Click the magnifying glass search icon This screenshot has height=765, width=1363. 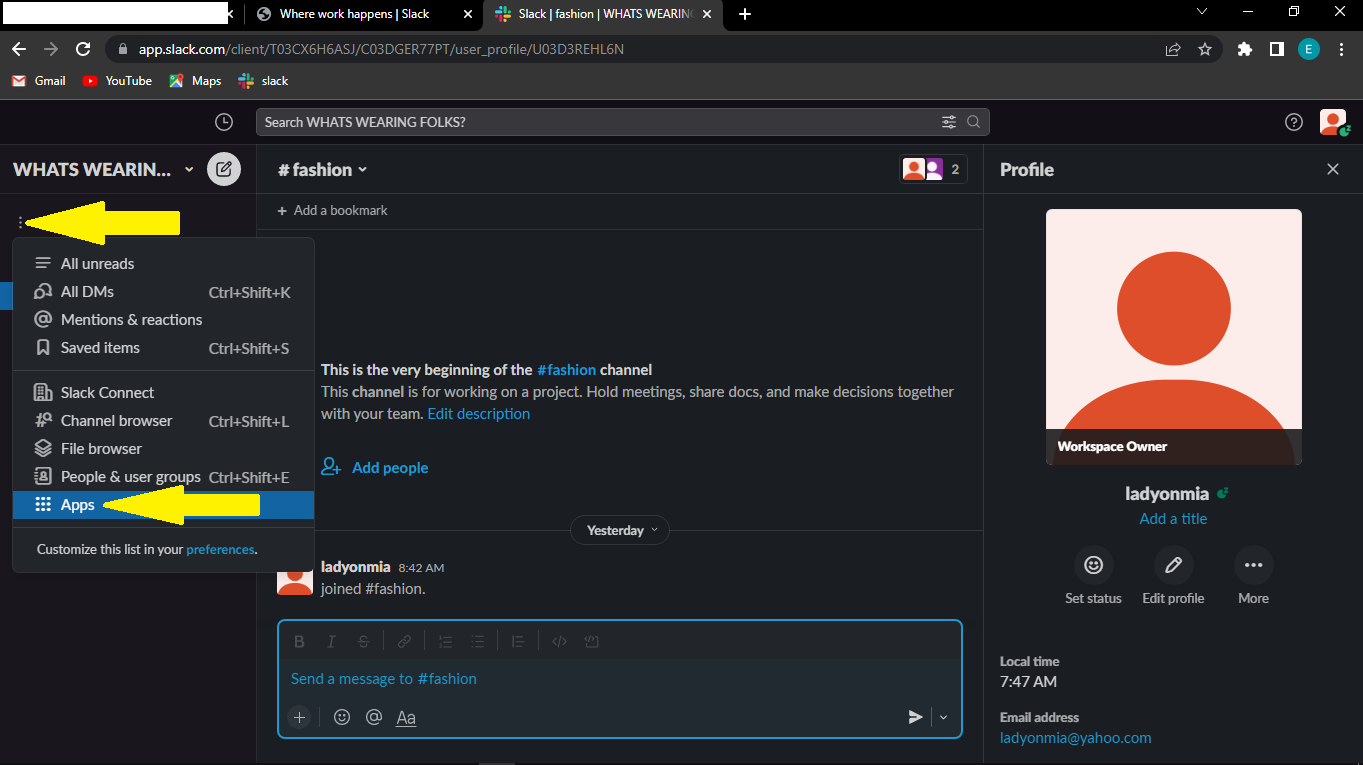coord(974,122)
